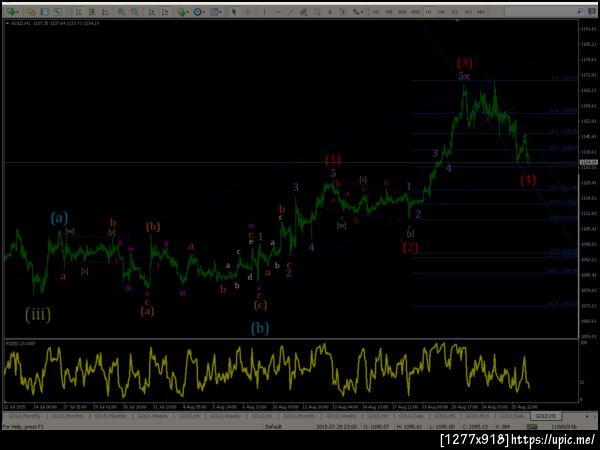Select the horizontal line drawing tool
This screenshot has height=450, width=600.
pyautogui.click(x=277, y=12)
